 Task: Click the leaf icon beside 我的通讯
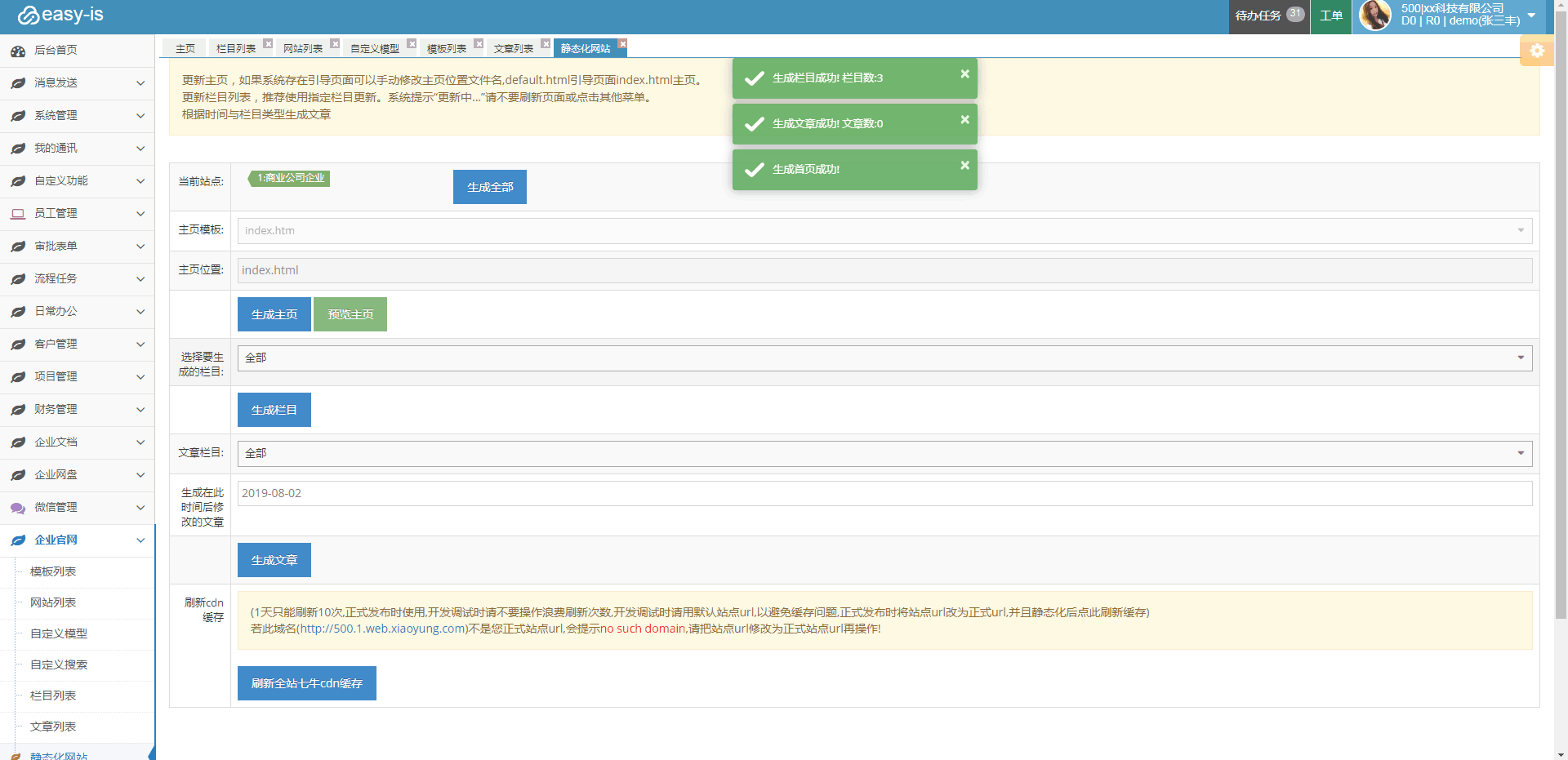click(18, 149)
